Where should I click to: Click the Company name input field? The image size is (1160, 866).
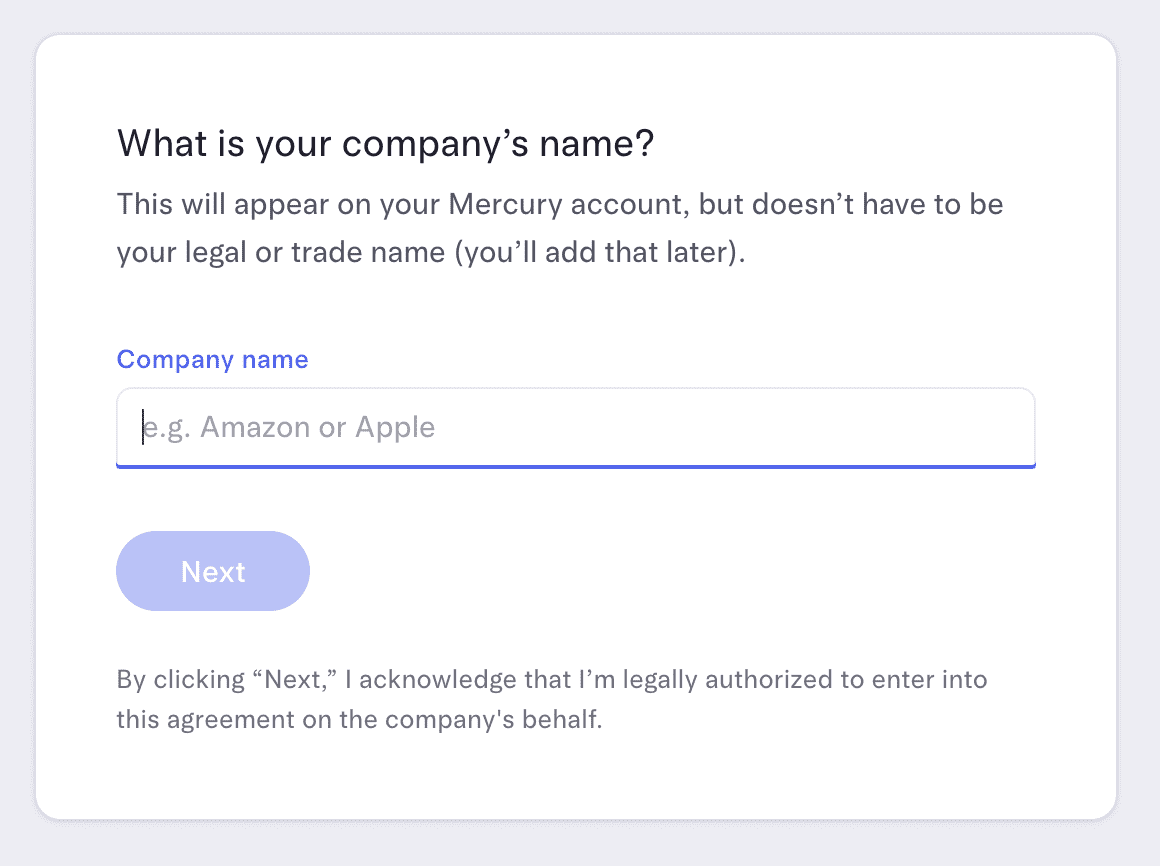coord(575,427)
